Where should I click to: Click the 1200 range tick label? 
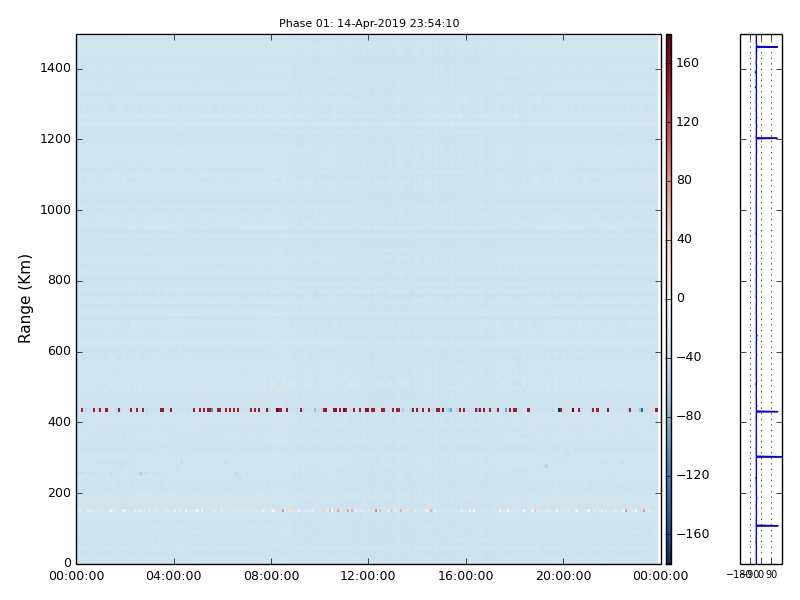pyautogui.click(x=56, y=139)
